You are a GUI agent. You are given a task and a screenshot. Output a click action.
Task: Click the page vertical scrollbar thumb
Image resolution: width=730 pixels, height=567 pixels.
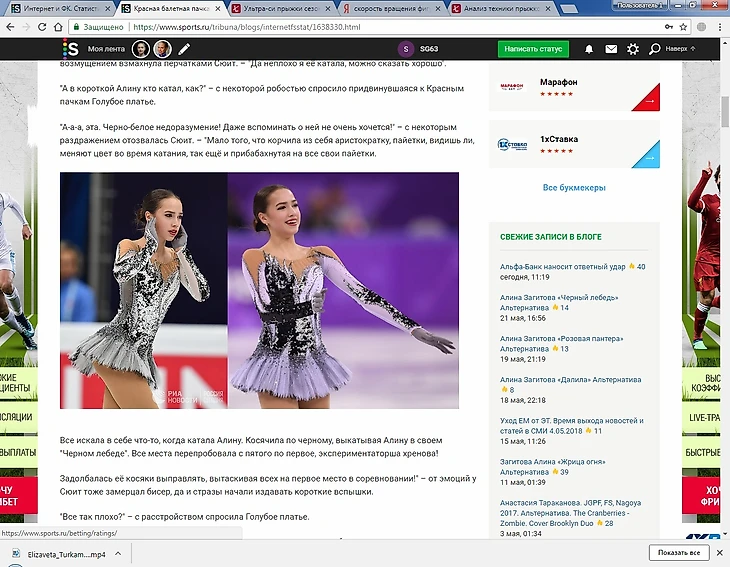pos(725,112)
